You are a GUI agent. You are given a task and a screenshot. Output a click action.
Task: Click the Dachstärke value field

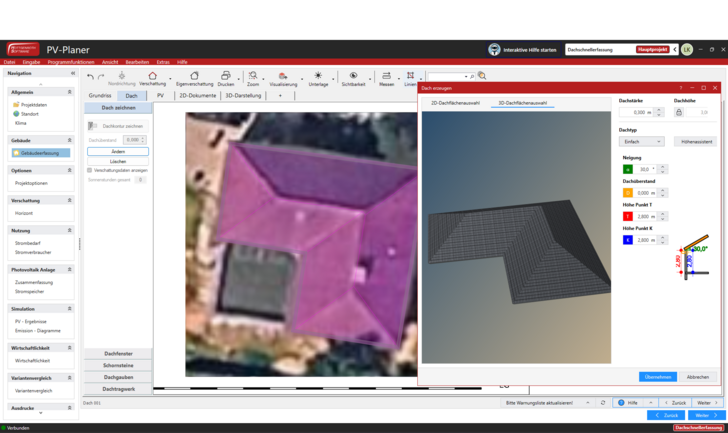tap(637, 112)
